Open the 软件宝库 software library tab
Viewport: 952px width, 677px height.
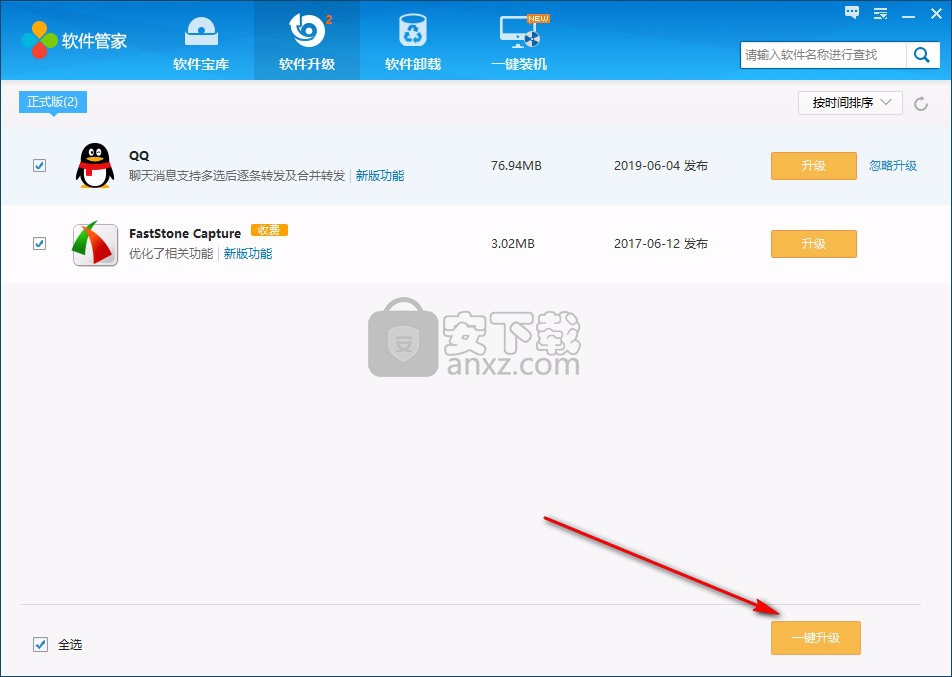(x=201, y=41)
